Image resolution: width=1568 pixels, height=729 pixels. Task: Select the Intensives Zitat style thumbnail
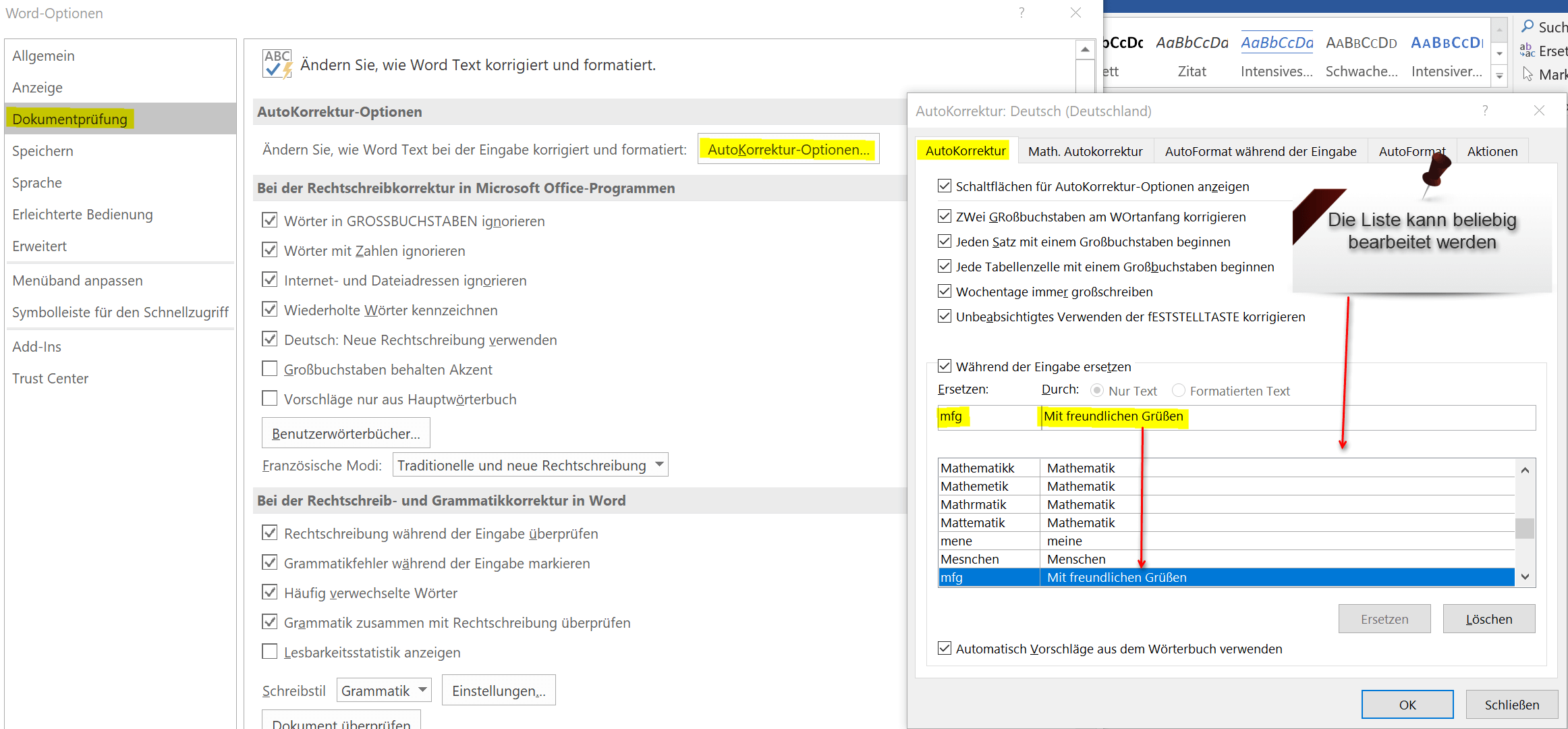(1277, 56)
